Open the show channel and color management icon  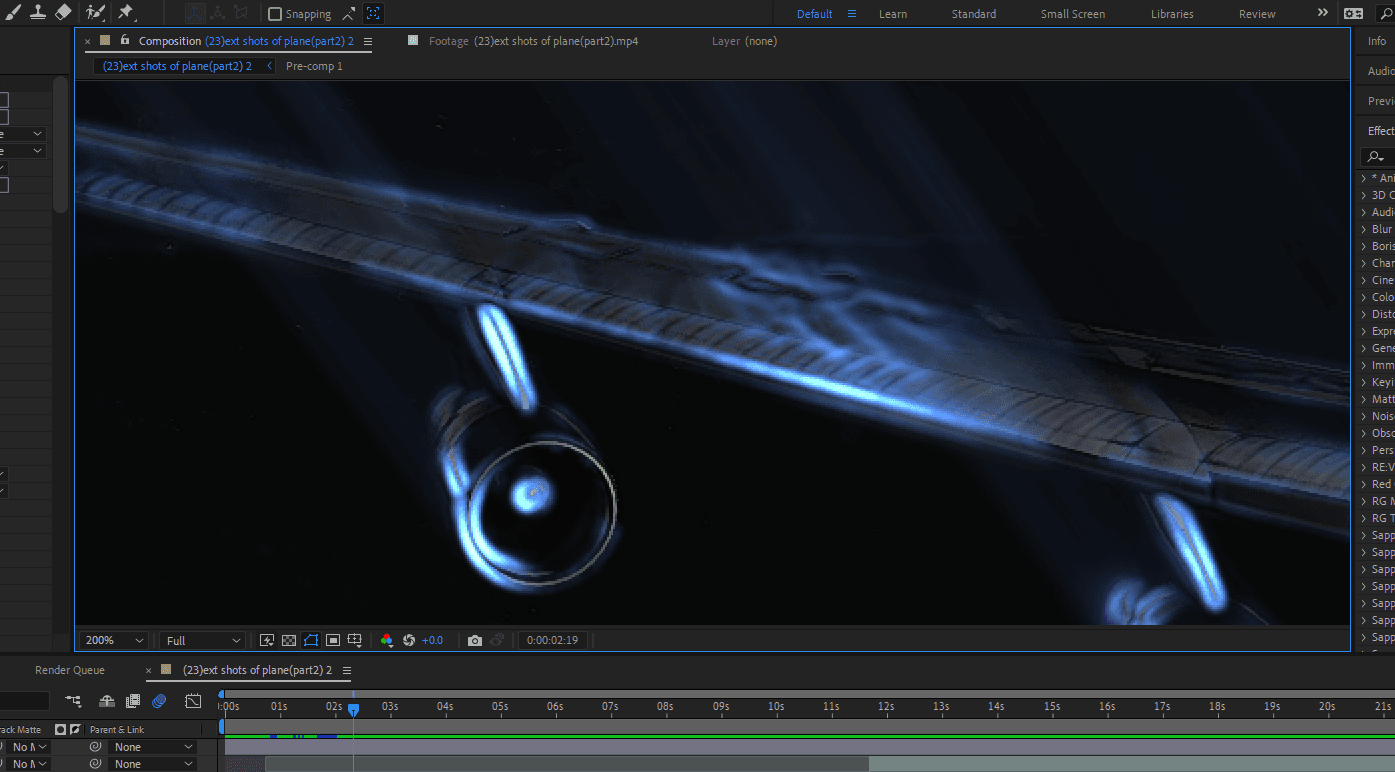(387, 640)
